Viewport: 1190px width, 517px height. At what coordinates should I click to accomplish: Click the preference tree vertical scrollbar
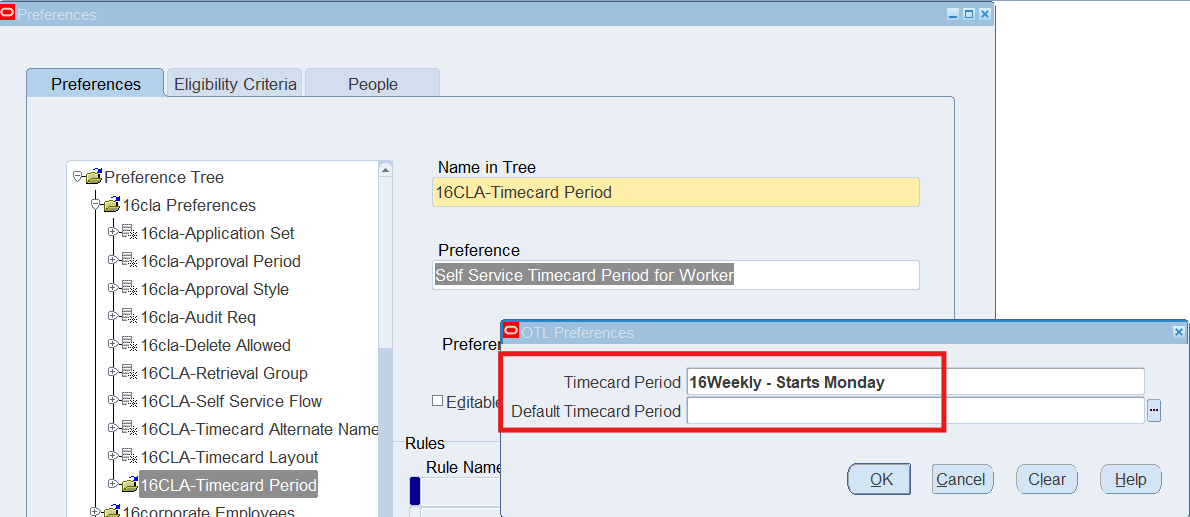385,400
